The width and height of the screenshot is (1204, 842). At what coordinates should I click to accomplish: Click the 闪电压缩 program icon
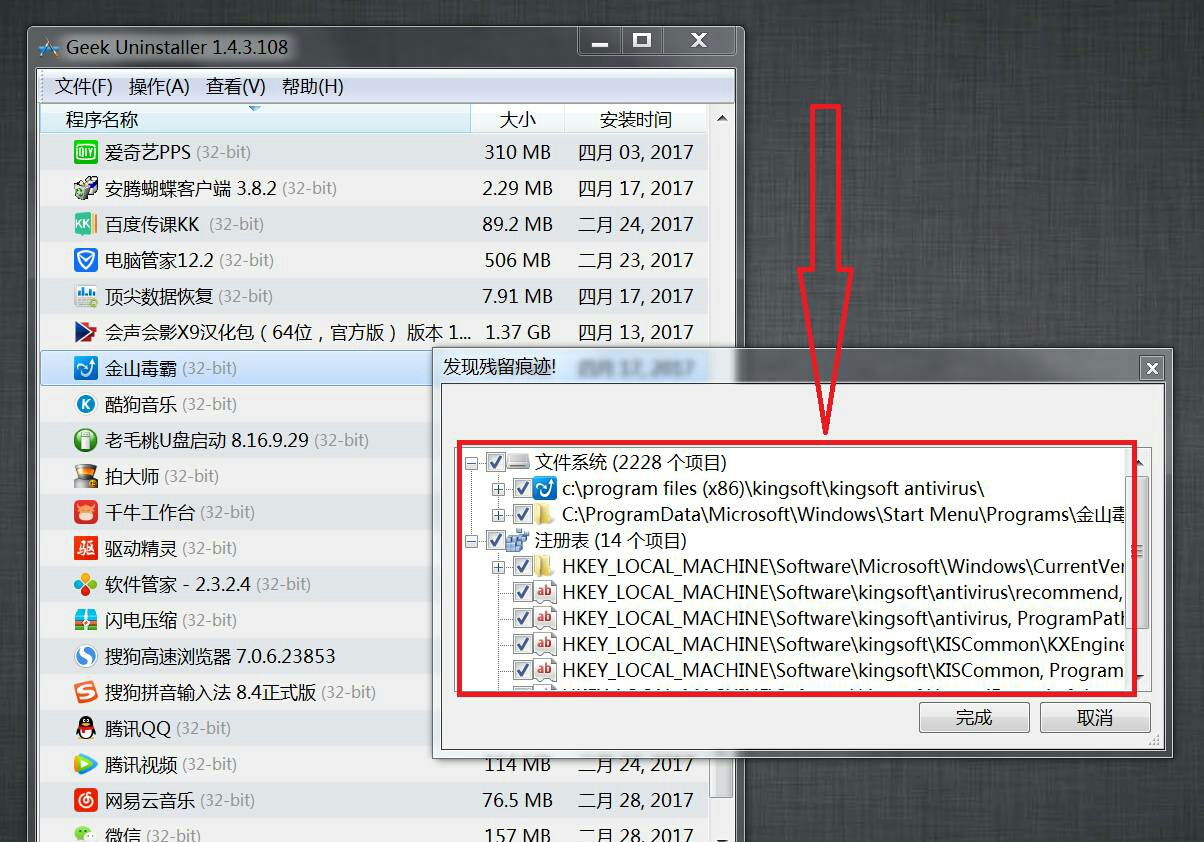tap(86, 620)
